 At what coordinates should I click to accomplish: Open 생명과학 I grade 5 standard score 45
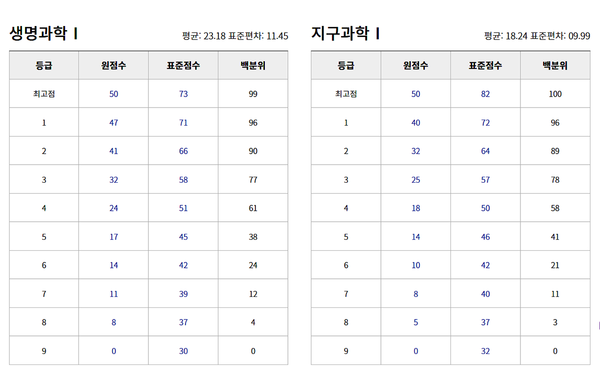click(x=183, y=237)
